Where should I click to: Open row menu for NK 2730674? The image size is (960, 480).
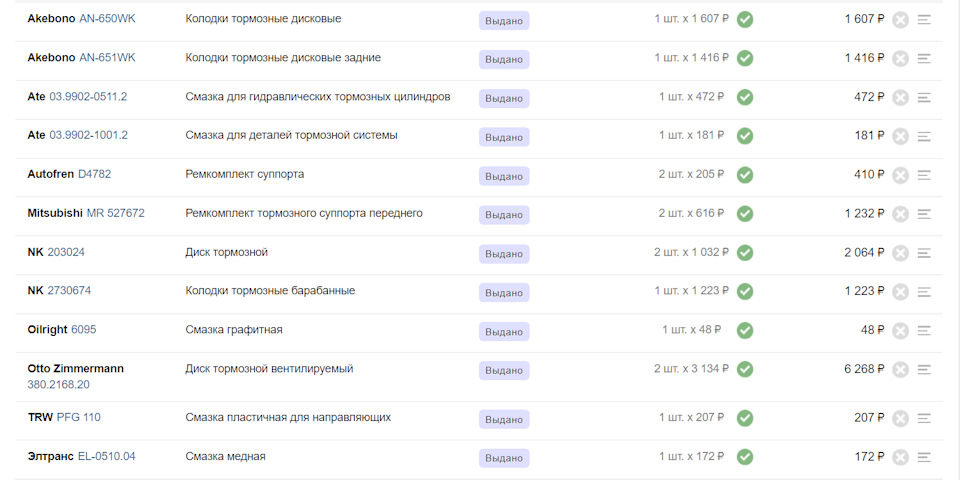click(x=924, y=291)
